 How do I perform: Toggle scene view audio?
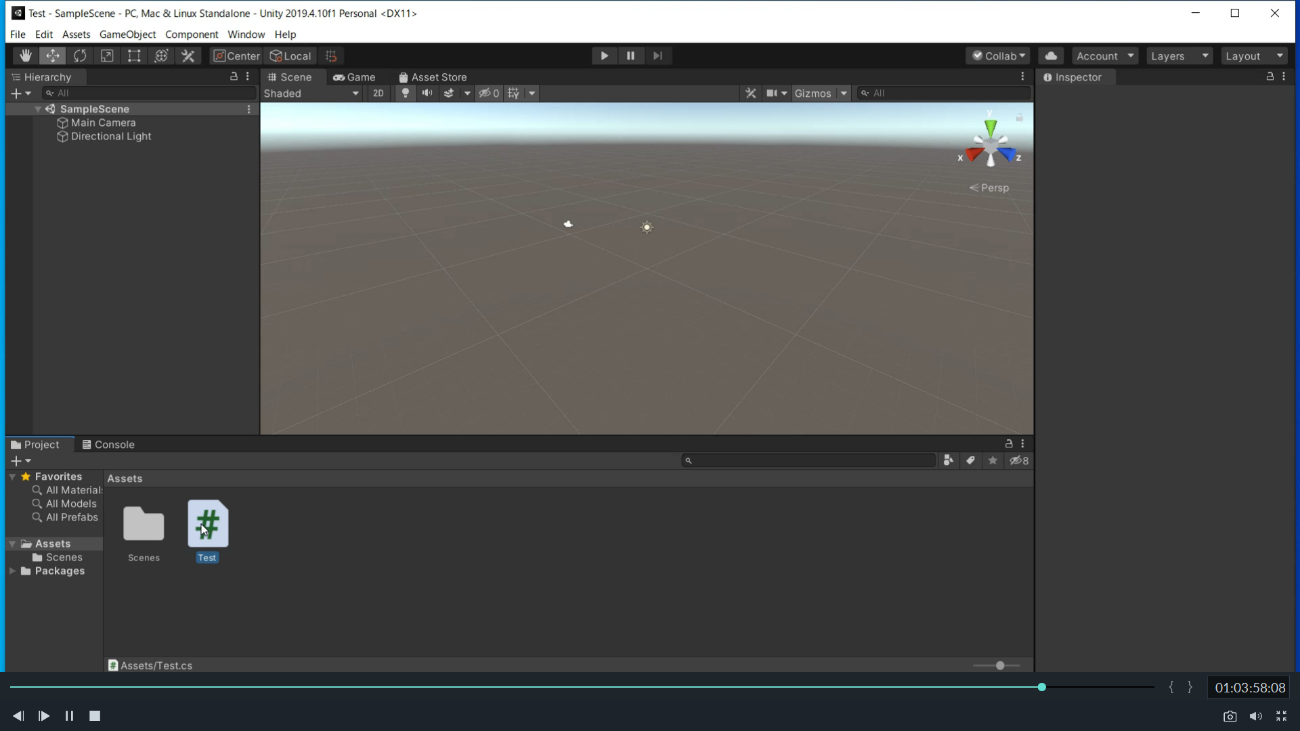[x=427, y=92]
